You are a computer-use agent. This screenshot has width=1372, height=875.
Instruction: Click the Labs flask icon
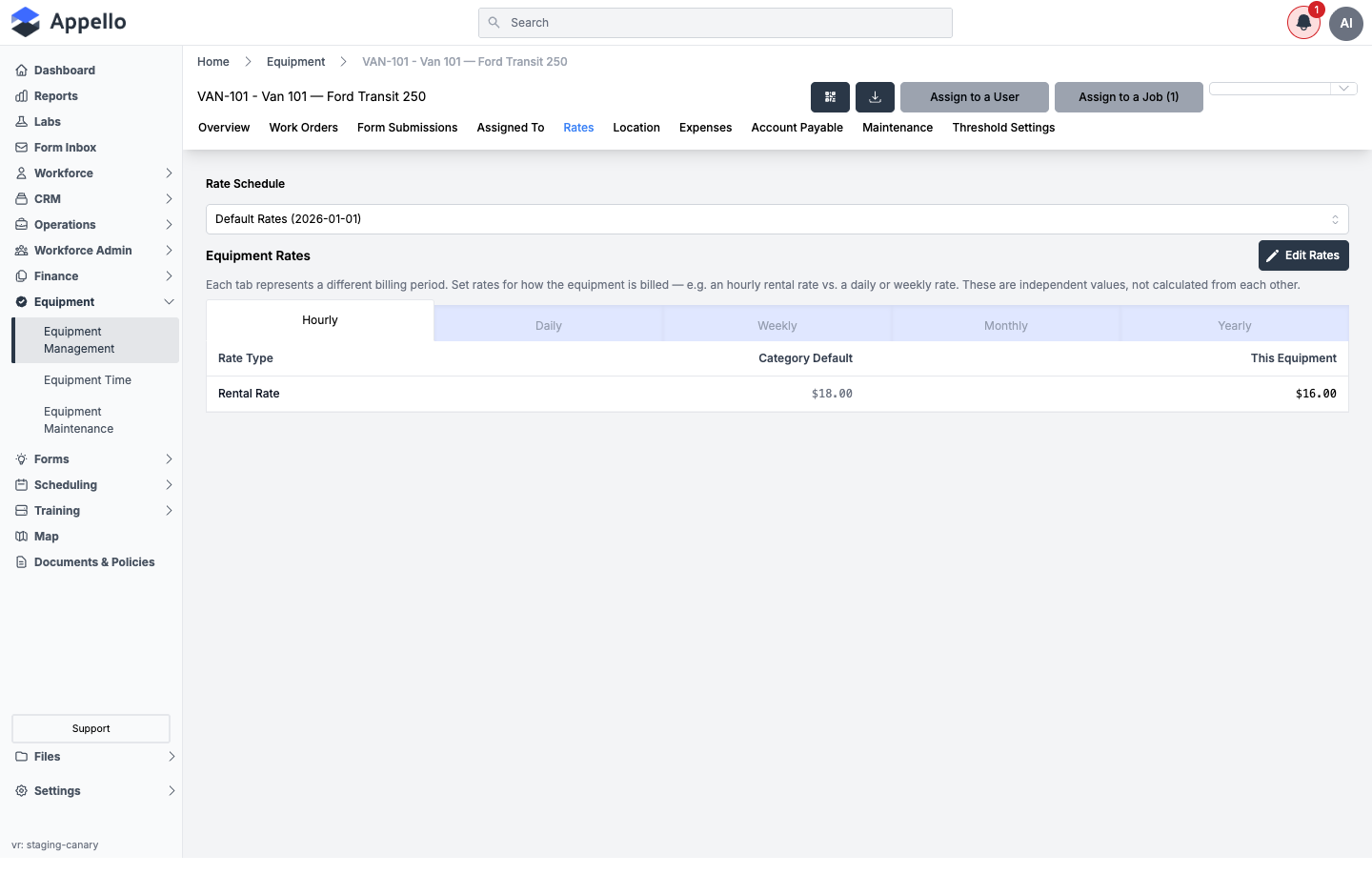pyautogui.click(x=21, y=122)
